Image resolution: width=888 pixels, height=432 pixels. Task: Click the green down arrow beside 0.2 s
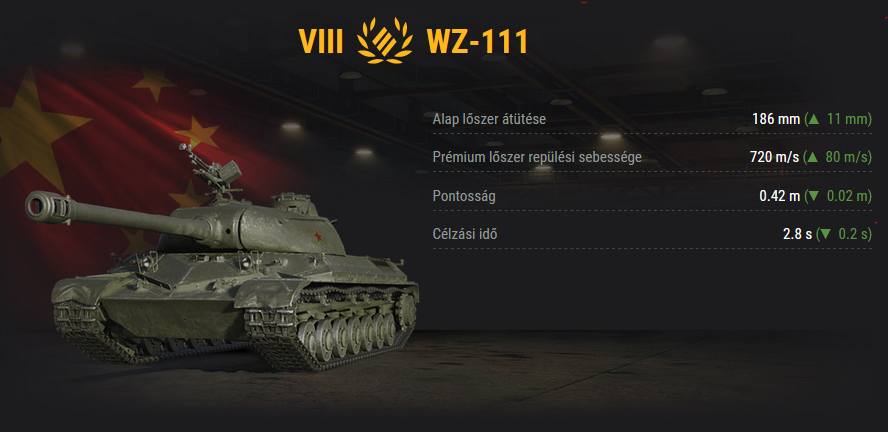[x=825, y=234]
